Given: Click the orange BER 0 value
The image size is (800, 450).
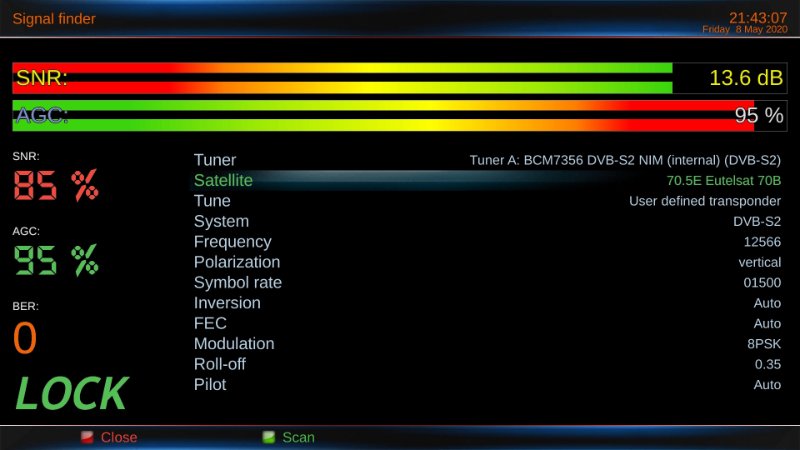Looking at the screenshot, I should click(25, 339).
